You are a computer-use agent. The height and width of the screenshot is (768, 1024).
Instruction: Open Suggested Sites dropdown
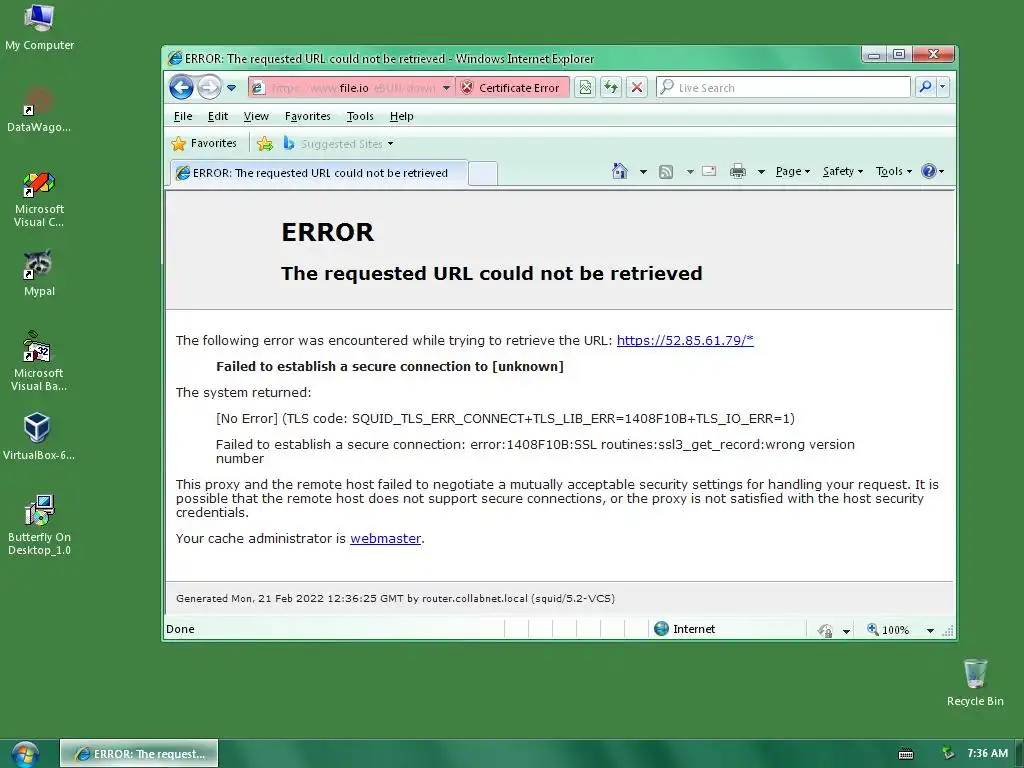pos(338,144)
